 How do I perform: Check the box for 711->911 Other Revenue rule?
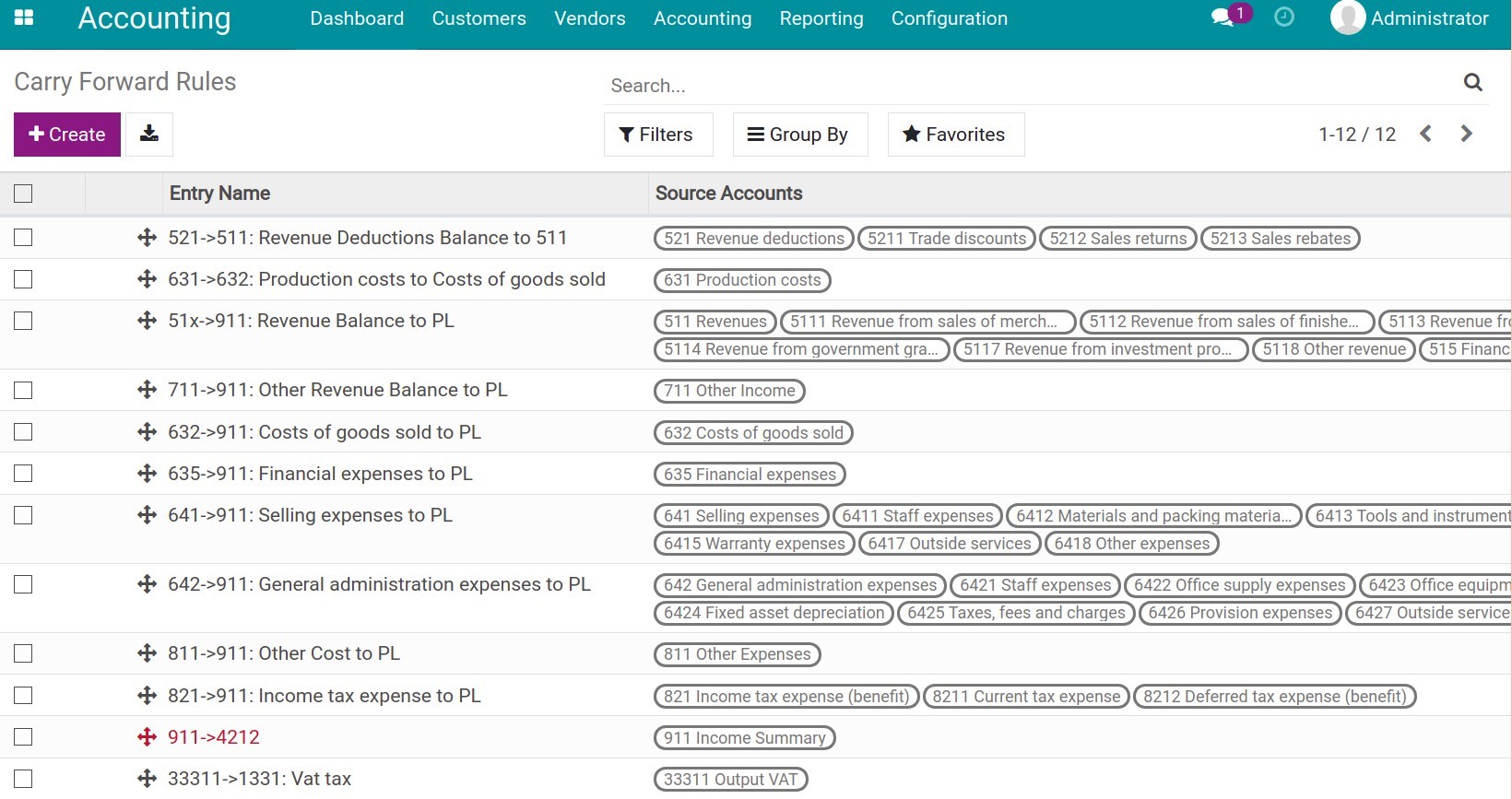23,391
